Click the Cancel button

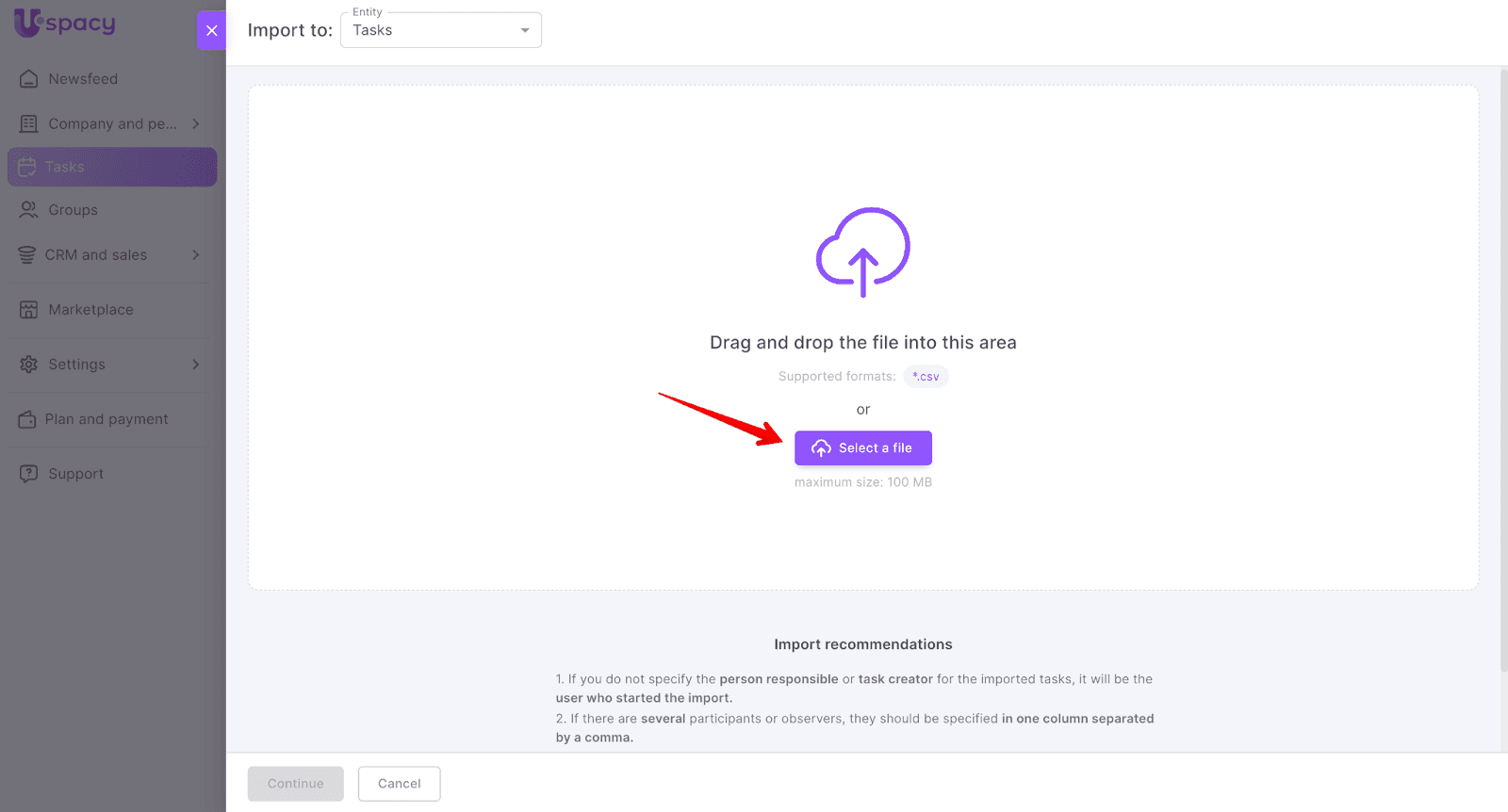[x=399, y=784]
